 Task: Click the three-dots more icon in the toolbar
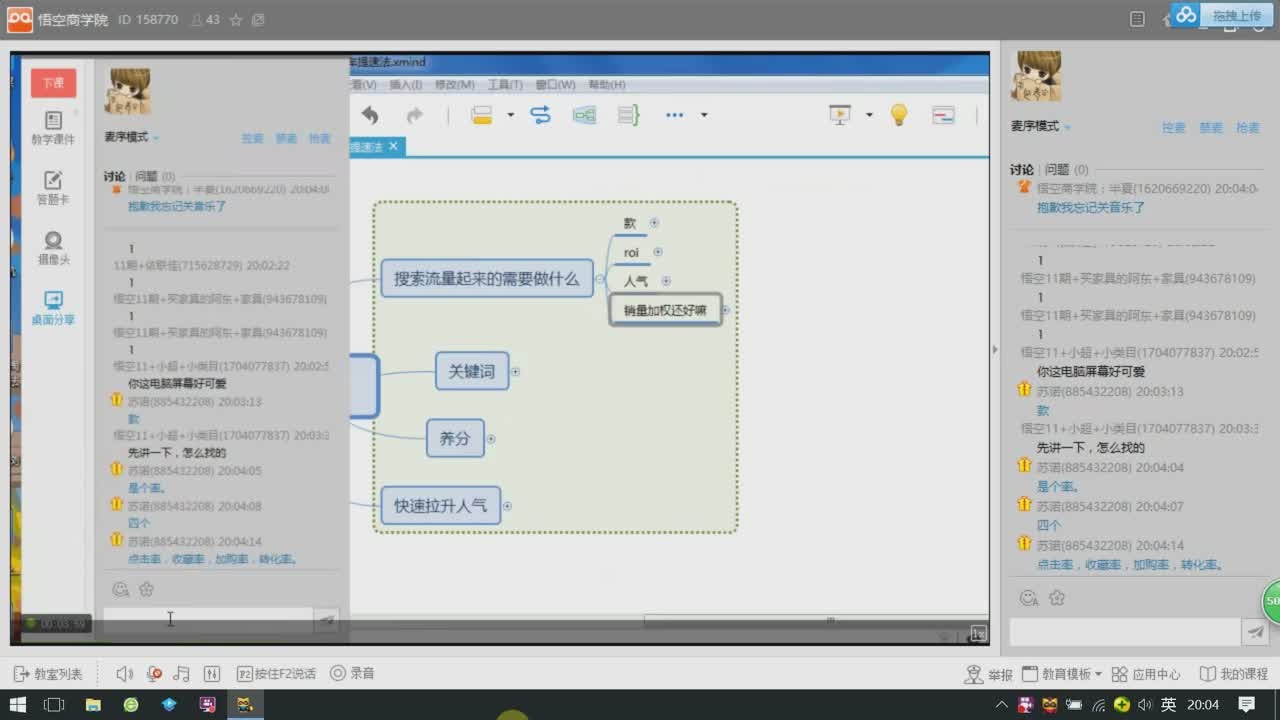click(675, 115)
